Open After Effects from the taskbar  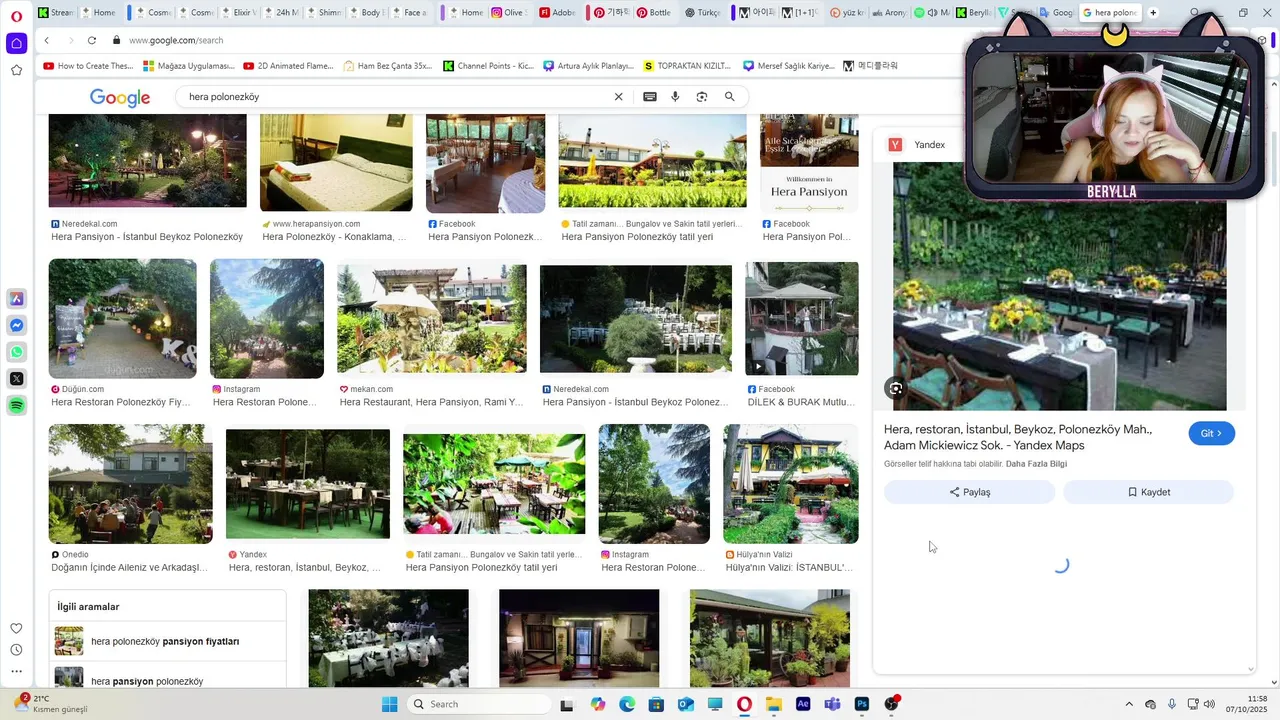coord(803,704)
